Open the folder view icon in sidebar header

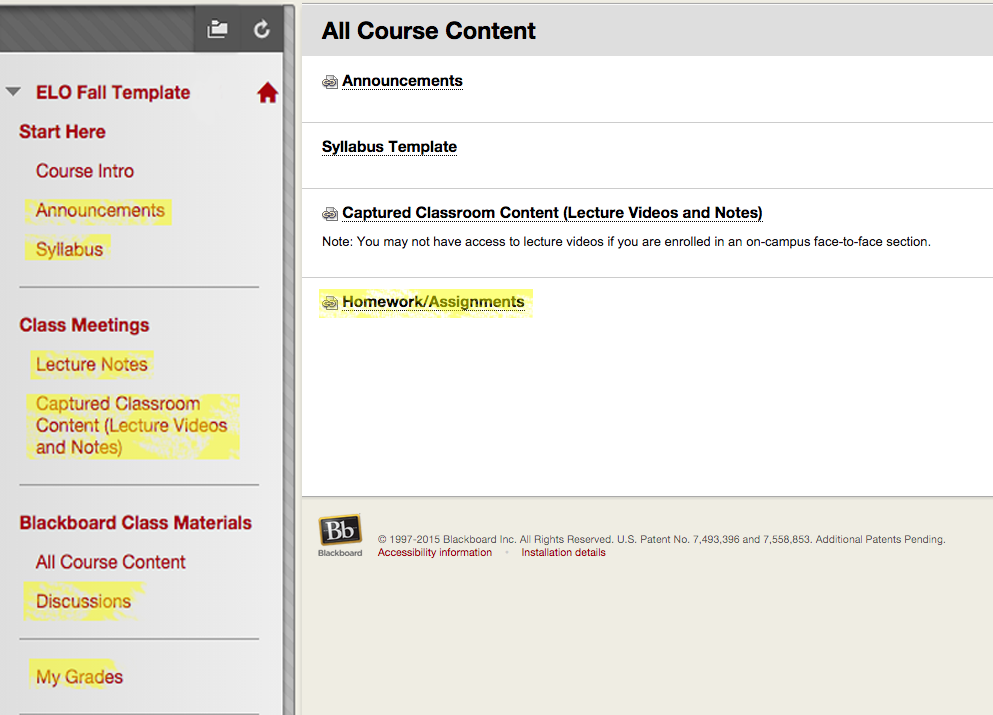pyautogui.click(x=217, y=29)
